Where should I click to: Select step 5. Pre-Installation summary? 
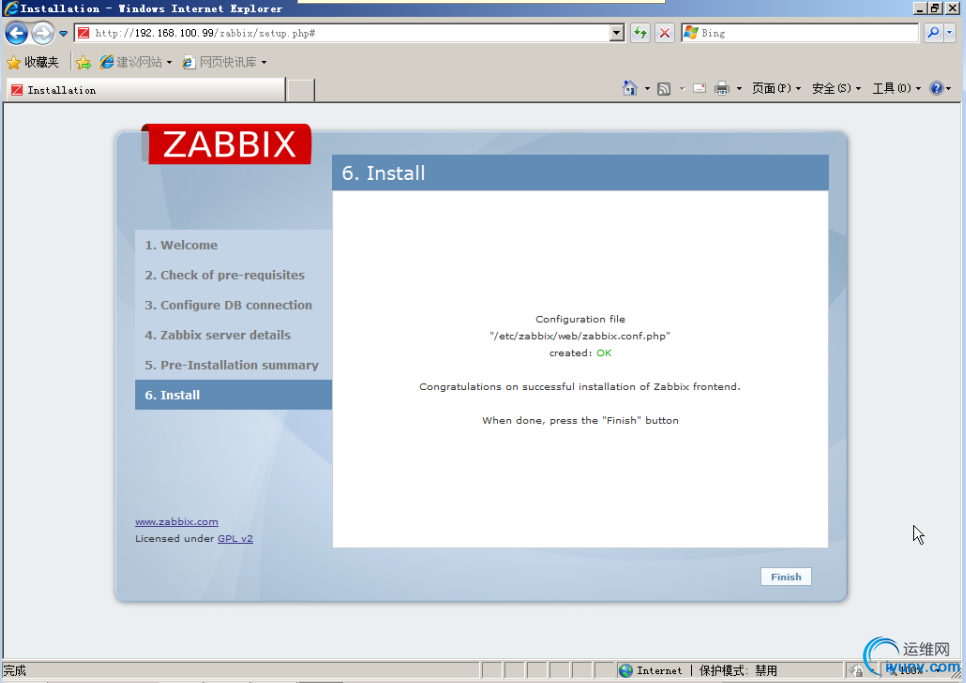[x=232, y=365]
